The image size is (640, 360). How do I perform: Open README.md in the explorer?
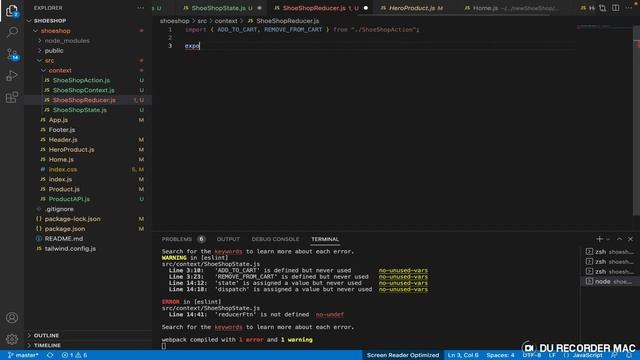click(x=64, y=238)
